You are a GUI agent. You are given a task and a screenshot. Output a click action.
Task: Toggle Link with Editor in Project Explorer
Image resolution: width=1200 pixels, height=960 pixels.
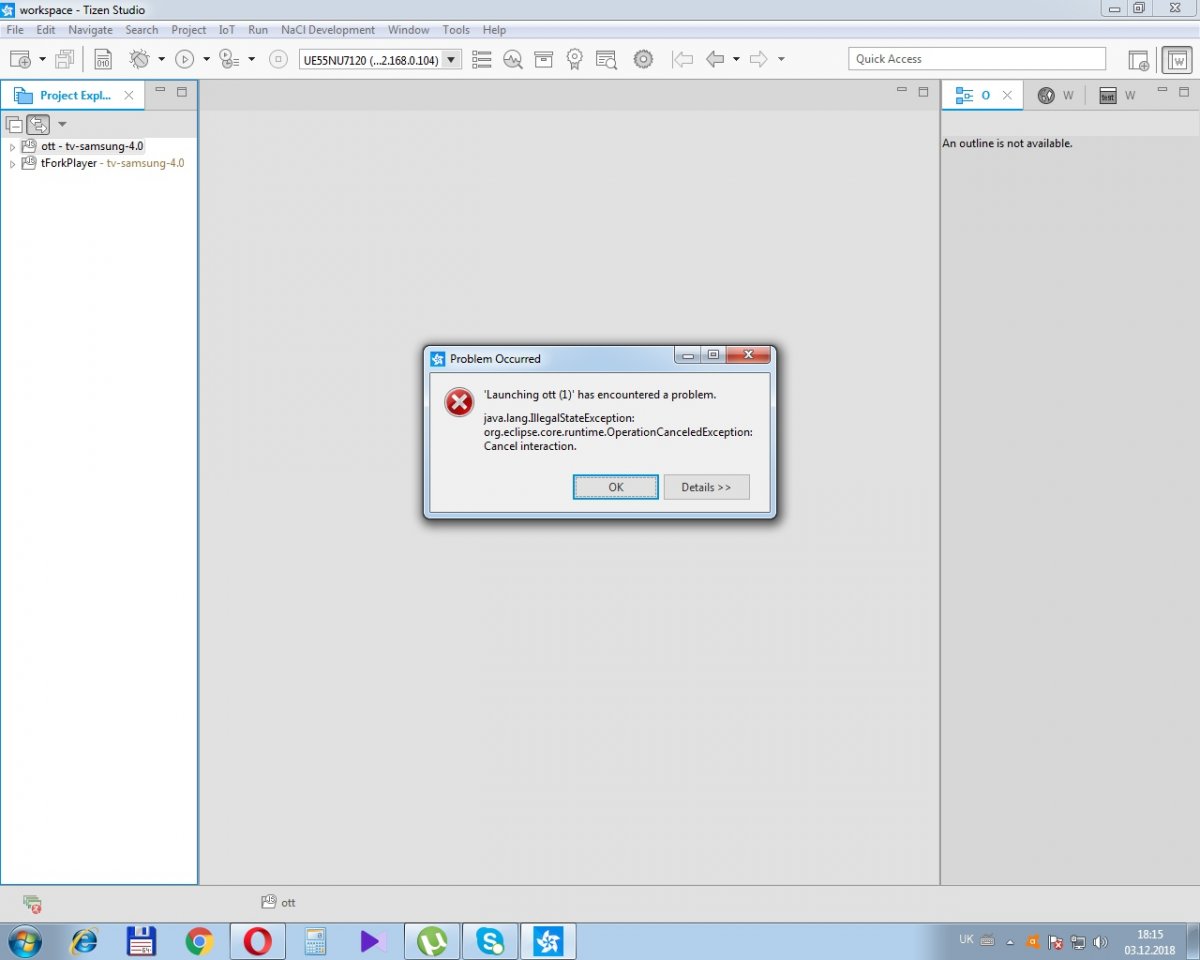pyautogui.click(x=38, y=124)
